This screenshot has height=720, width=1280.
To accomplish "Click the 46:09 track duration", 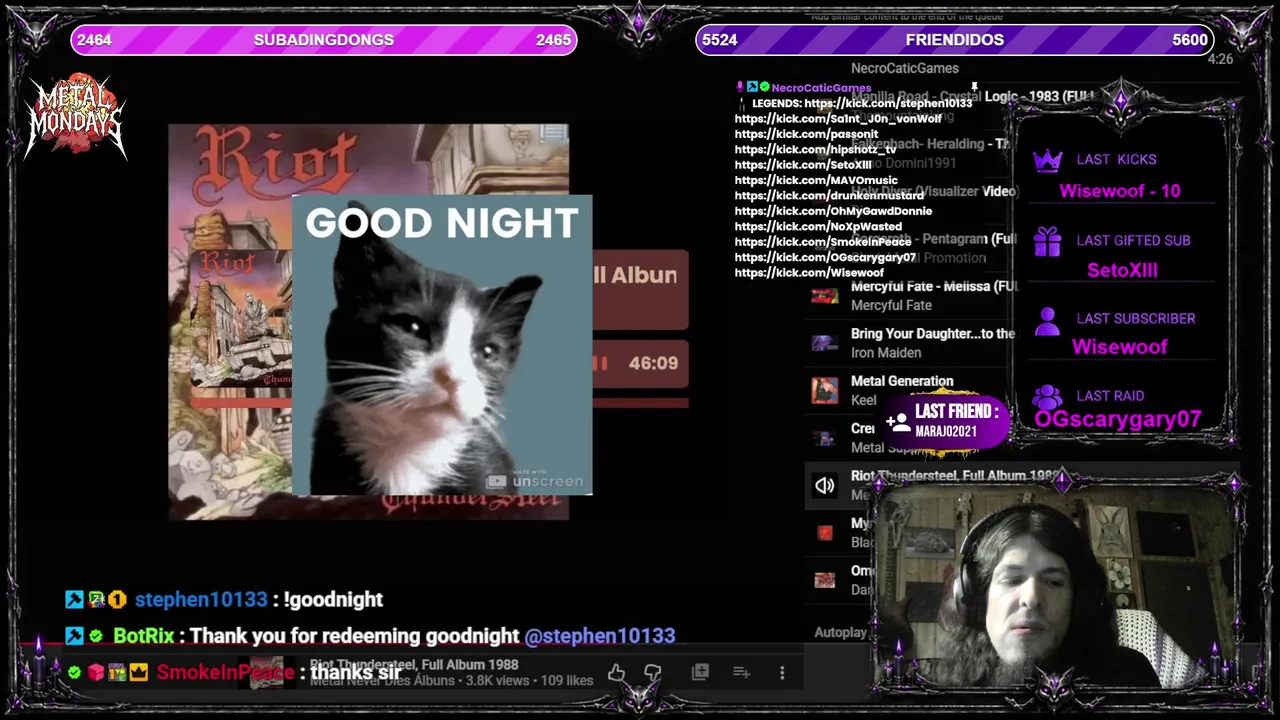I will [653, 363].
